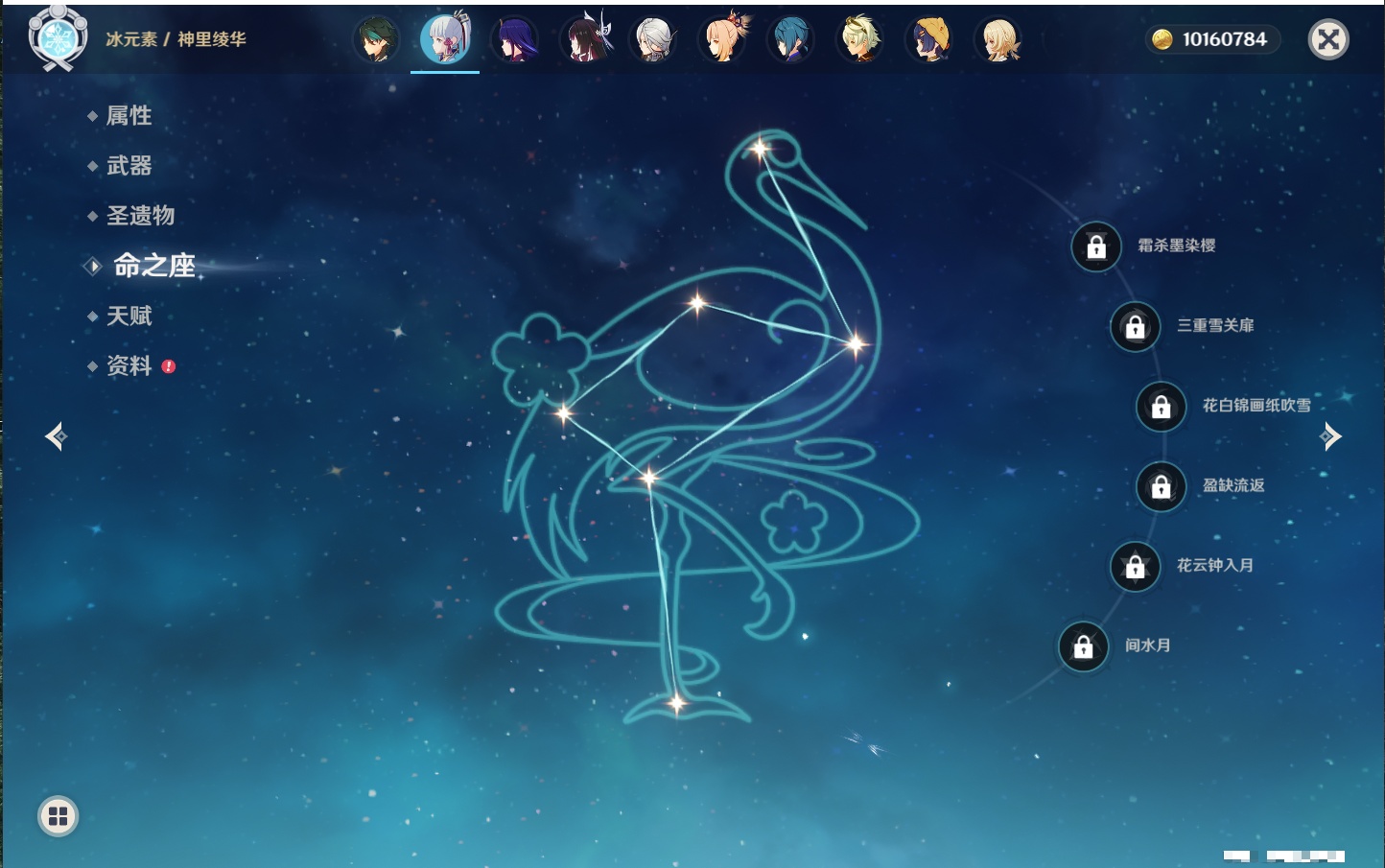
Task: Open the 圣遗物 artifacts tab
Action: tap(140, 216)
